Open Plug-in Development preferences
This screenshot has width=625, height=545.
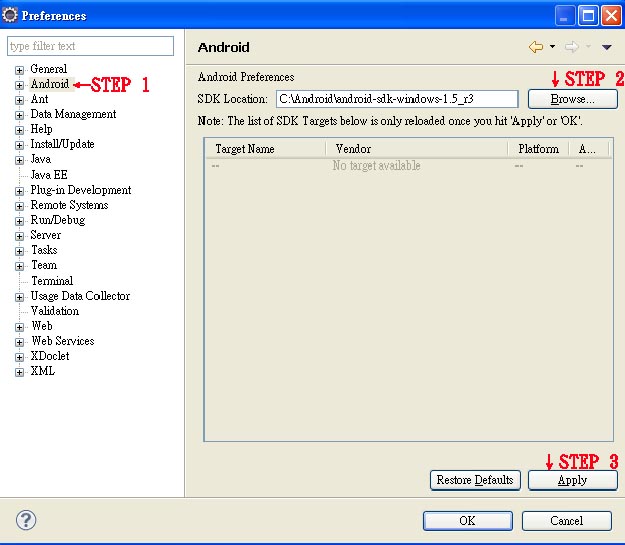(81, 190)
